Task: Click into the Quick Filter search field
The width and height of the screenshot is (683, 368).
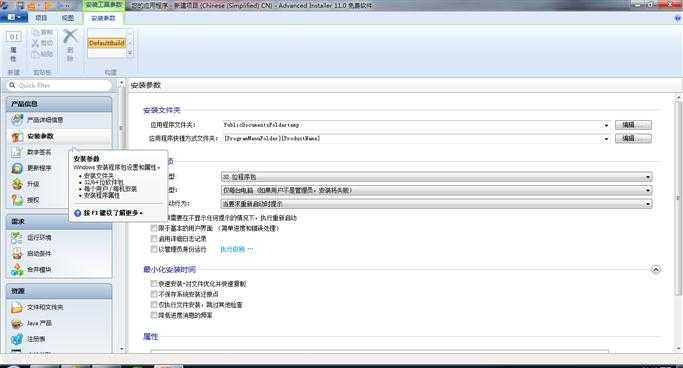Action: click(60, 85)
